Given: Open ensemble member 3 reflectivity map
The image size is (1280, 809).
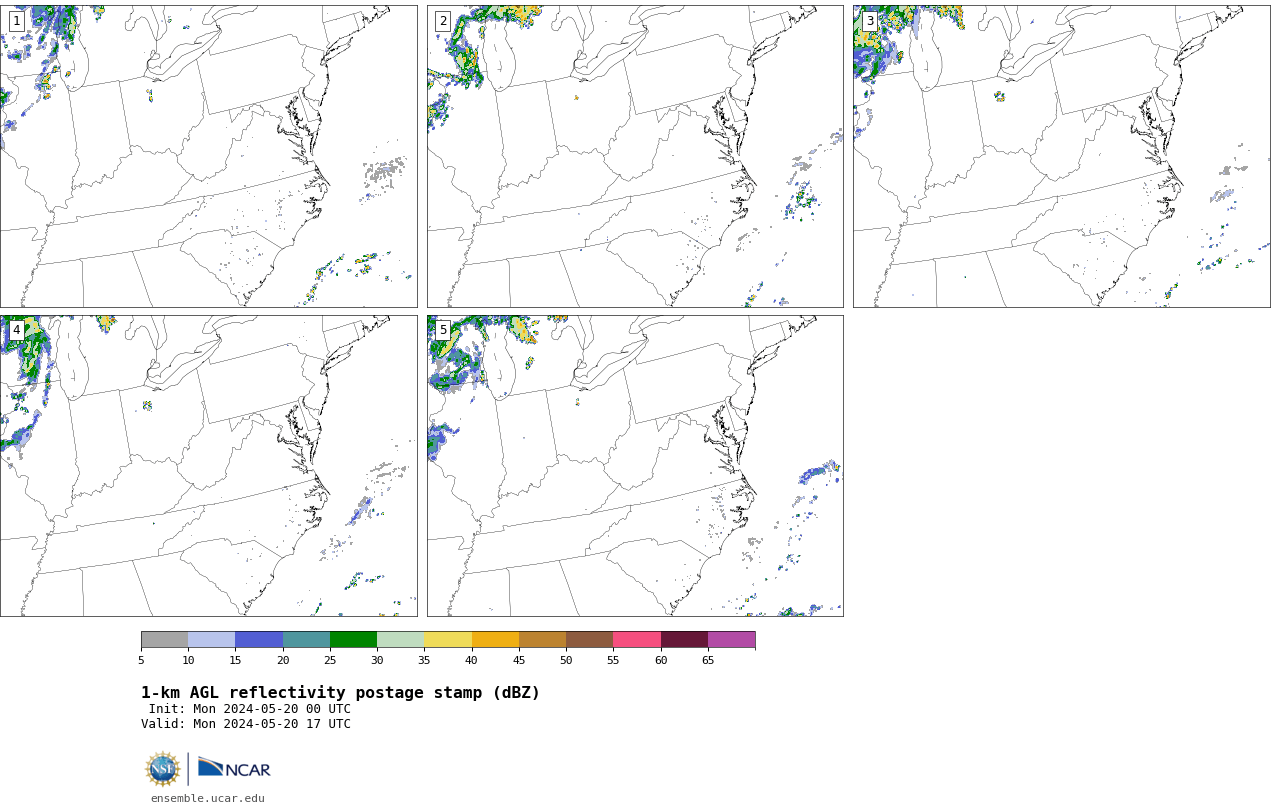Looking at the screenshot, I should tap(1061, 156).
